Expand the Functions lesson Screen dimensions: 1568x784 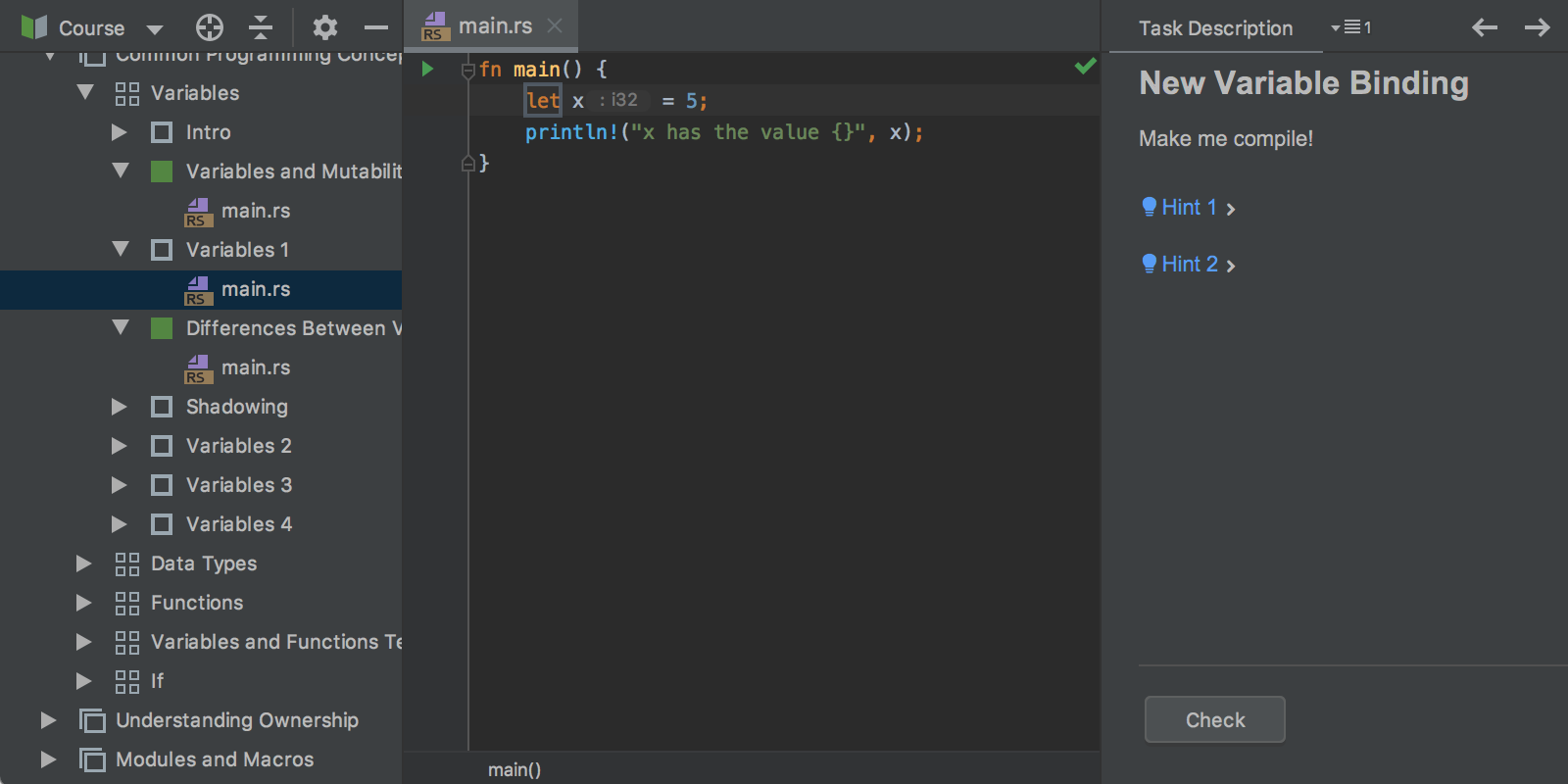(x=84, y=602)
